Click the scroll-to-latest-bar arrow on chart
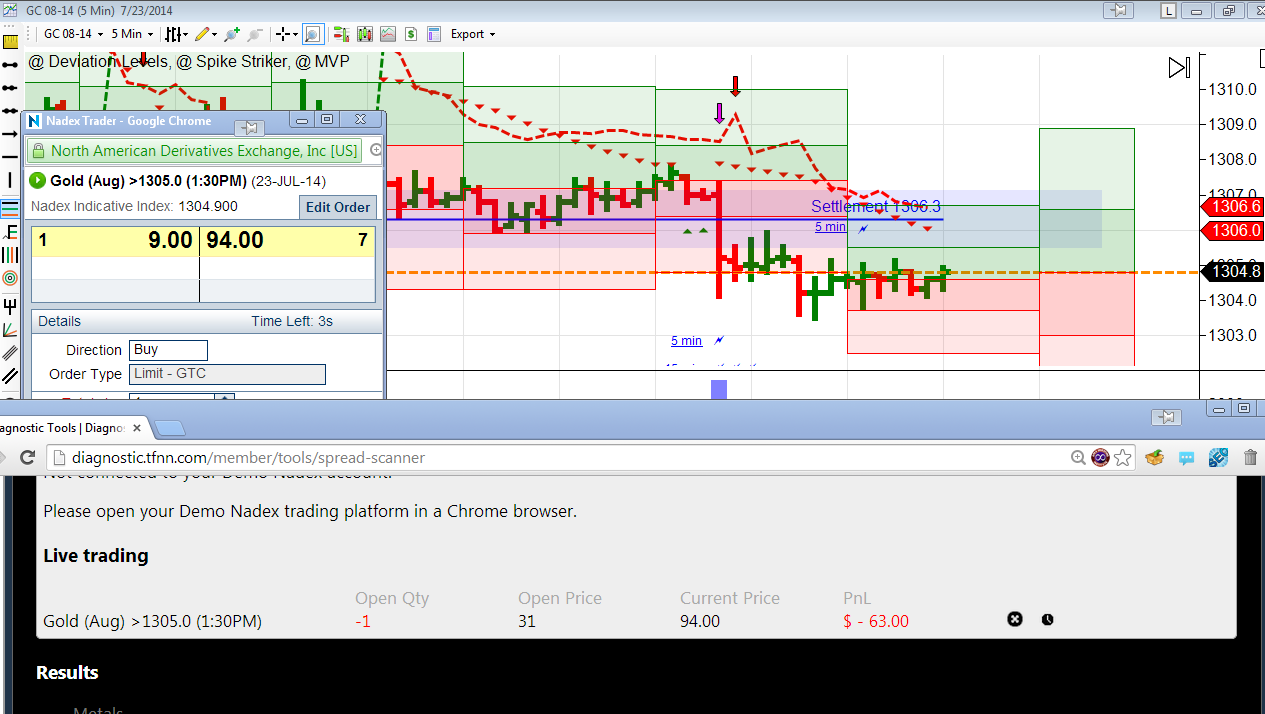Viewport: 1265px width, 714px height. point(1179,68)
